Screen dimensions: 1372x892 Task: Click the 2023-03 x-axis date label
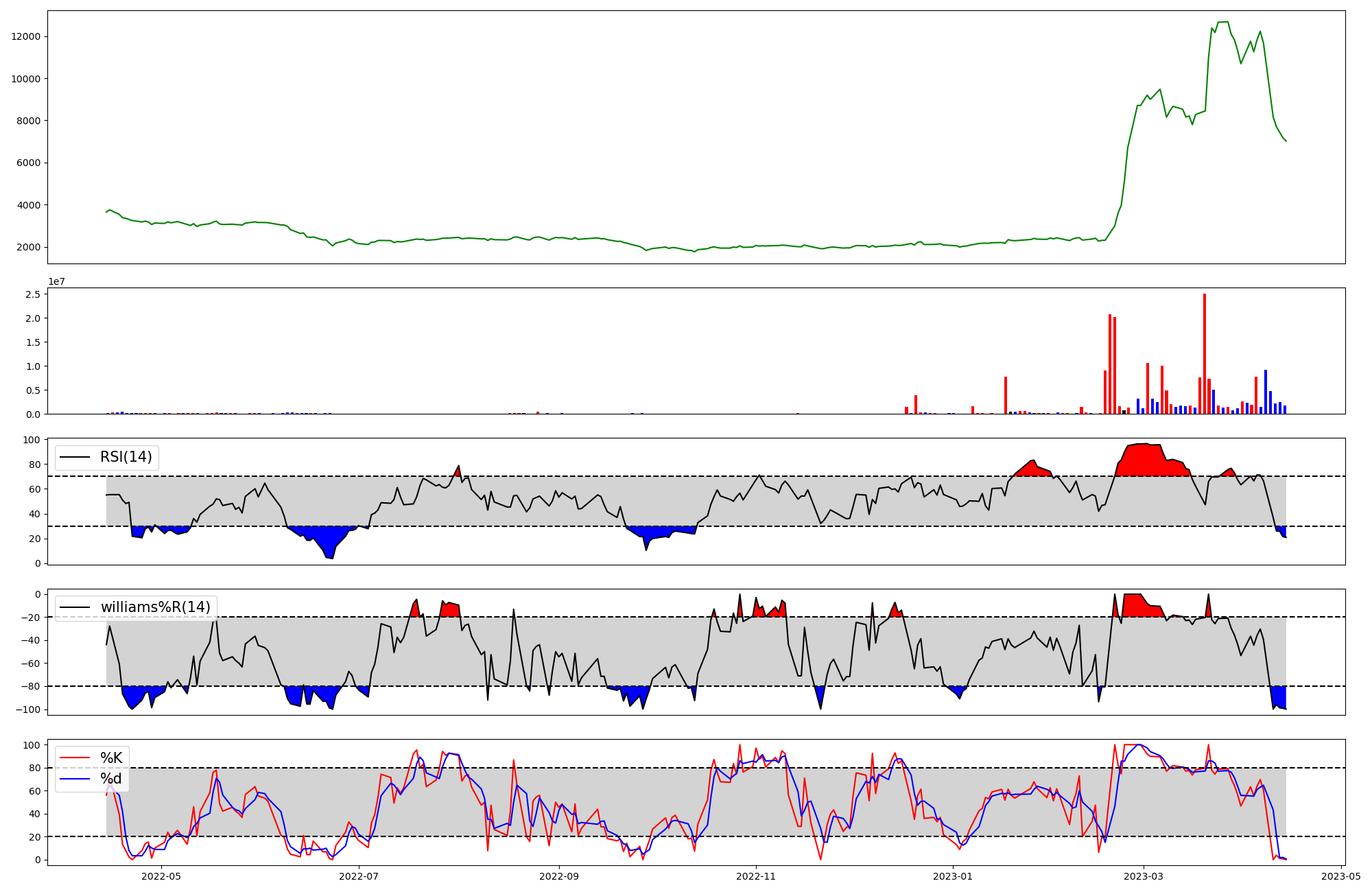click(x=1144, y=876)
